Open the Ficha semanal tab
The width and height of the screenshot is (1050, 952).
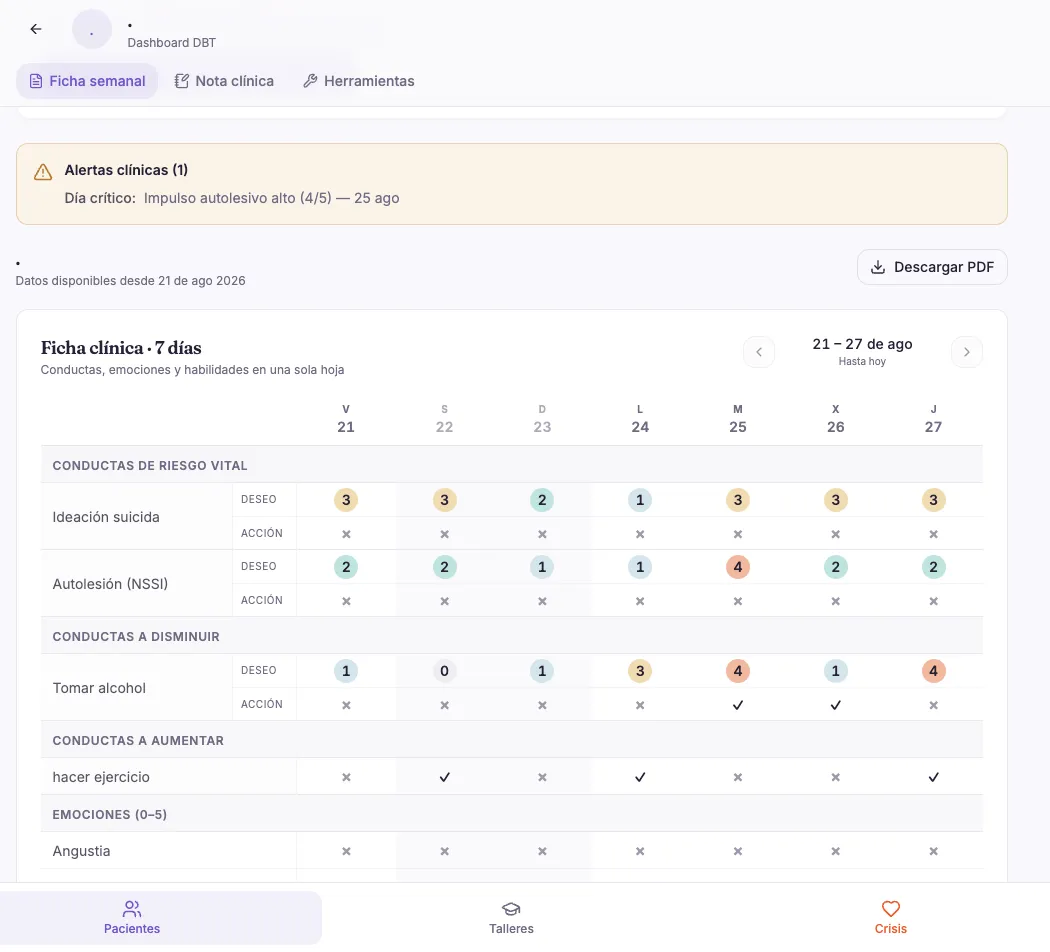(x=87, y=81)
